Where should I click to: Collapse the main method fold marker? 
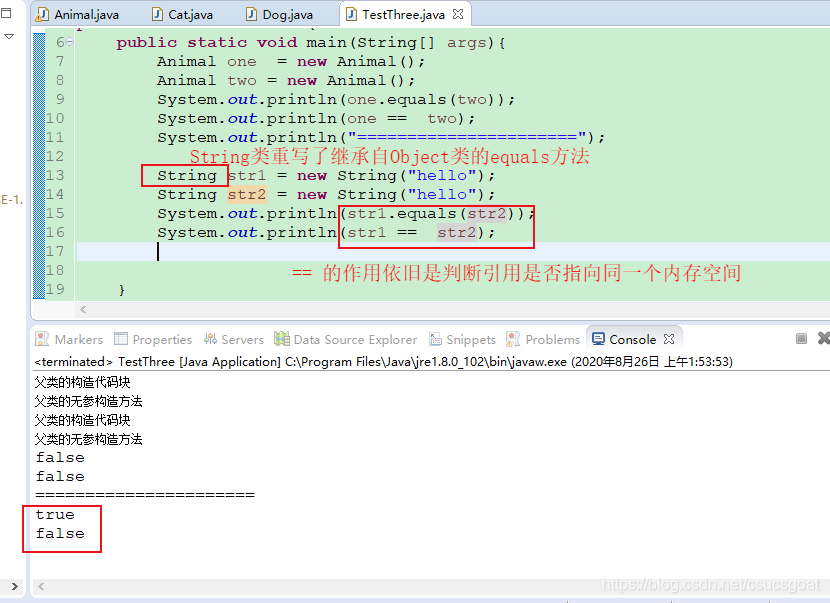(69, 42)
